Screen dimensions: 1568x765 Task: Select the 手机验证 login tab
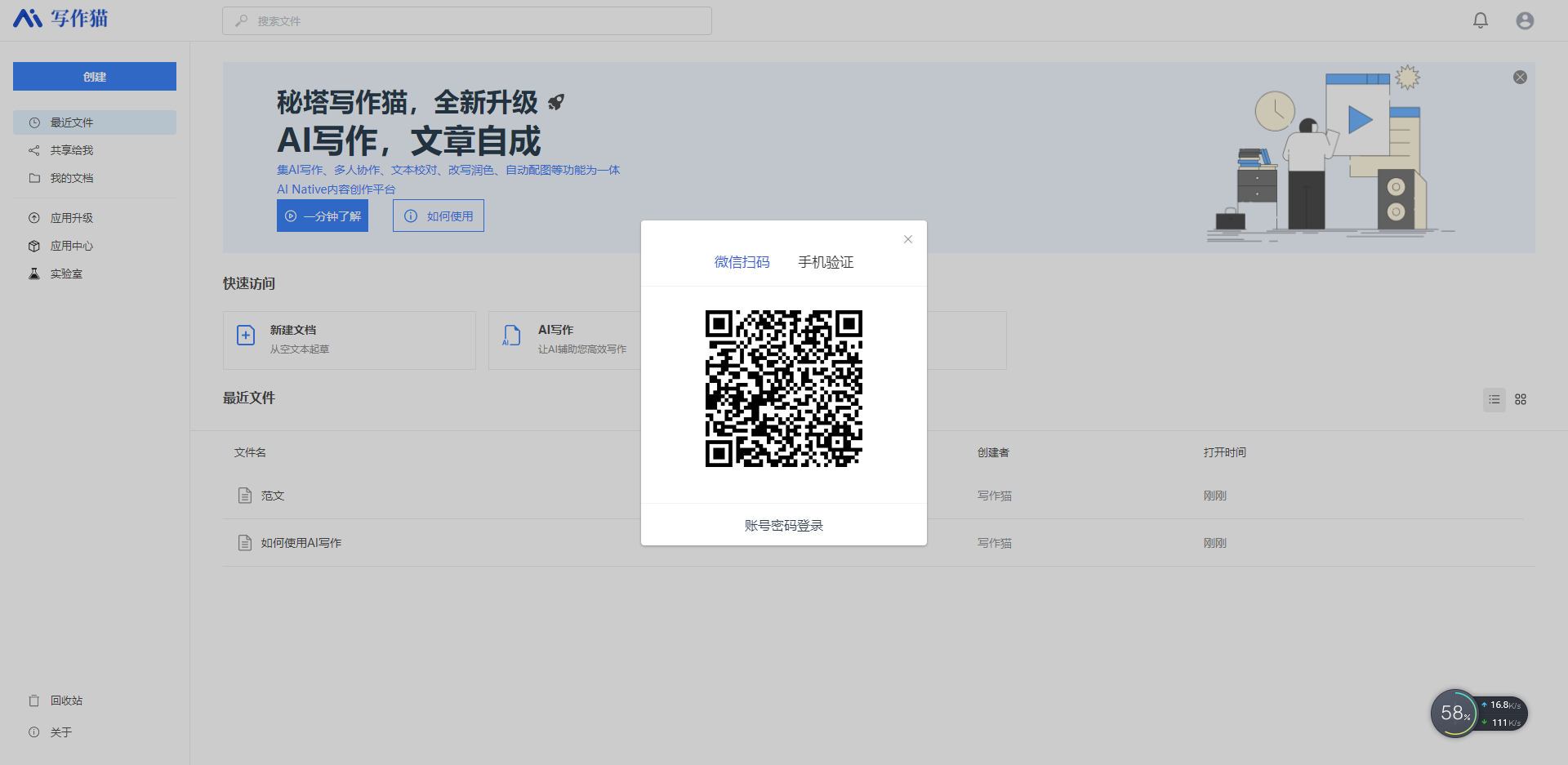coord(826,262)
